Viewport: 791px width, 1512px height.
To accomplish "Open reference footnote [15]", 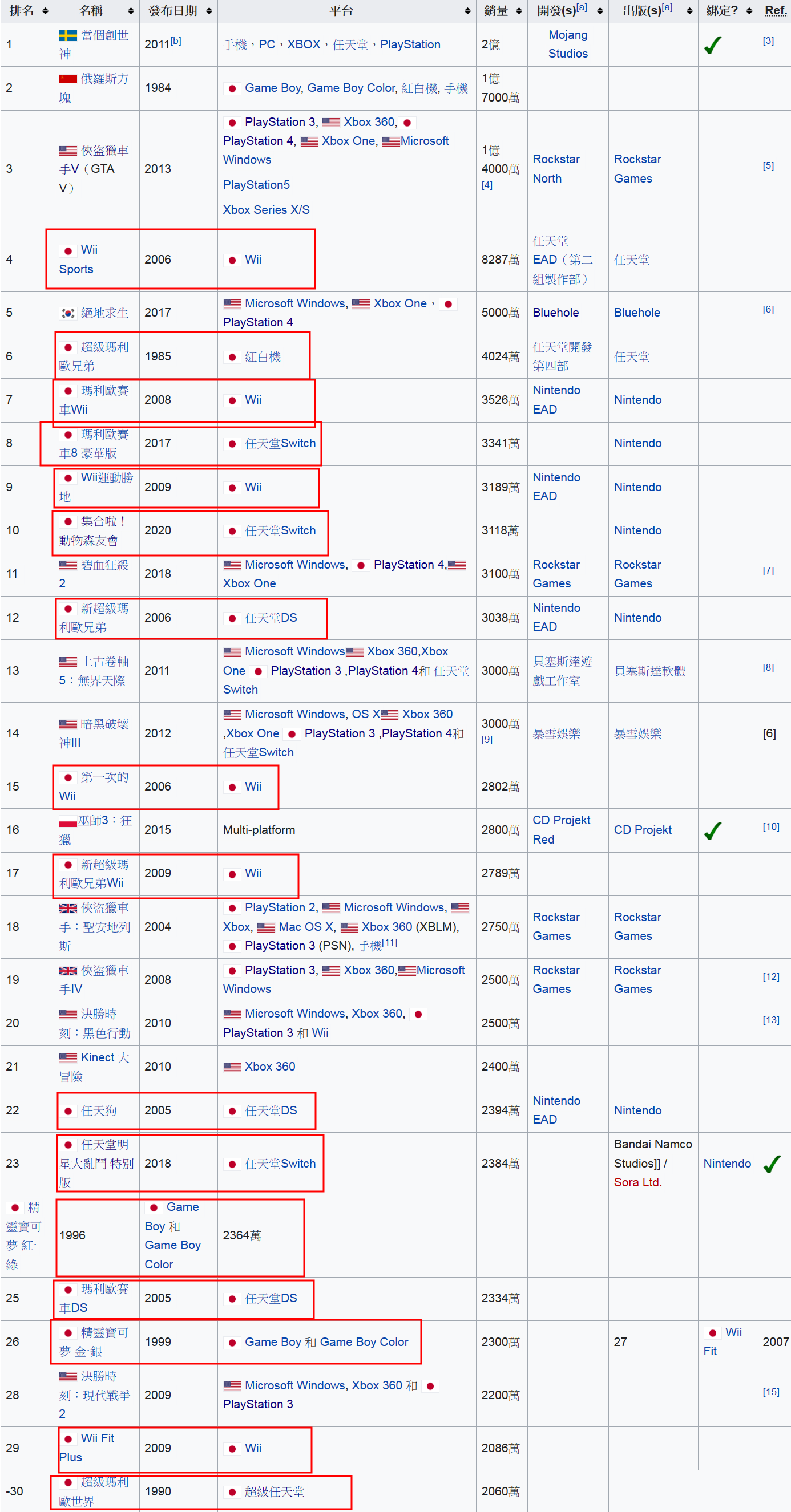I will tap(771, 1392).
